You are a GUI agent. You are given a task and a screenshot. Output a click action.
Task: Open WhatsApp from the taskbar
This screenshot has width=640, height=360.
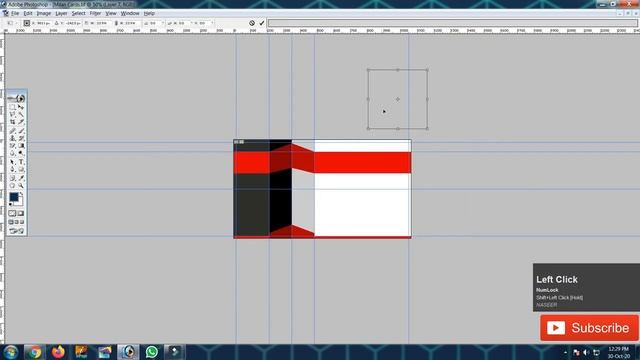point(151,352)
